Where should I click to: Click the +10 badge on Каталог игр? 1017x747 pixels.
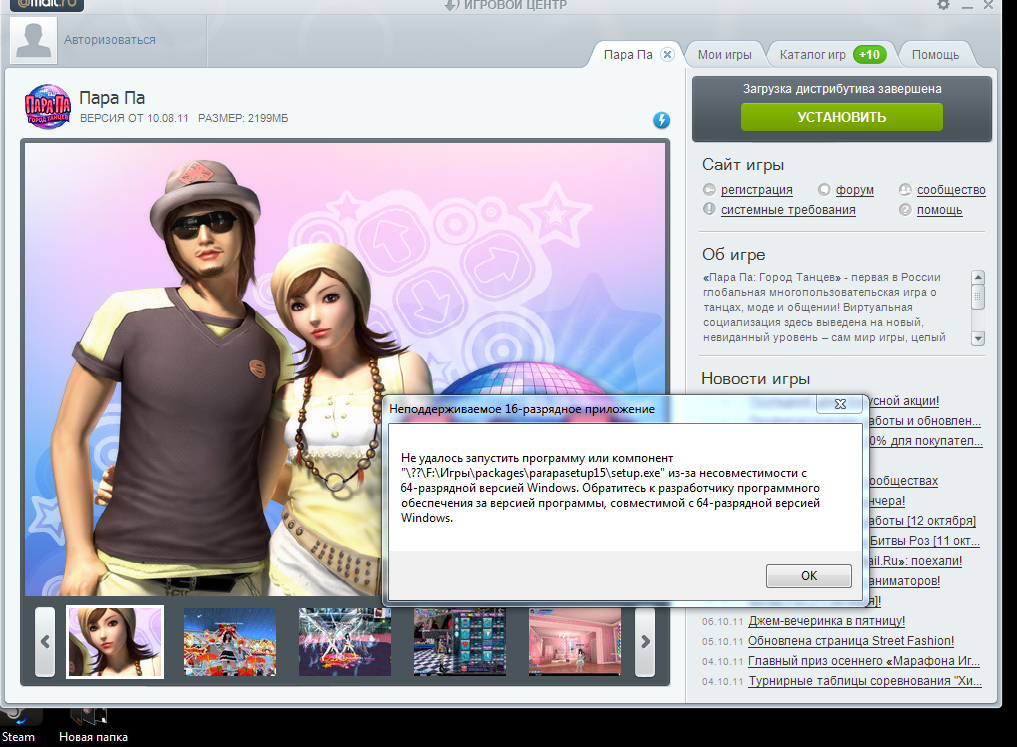(869, 54)
